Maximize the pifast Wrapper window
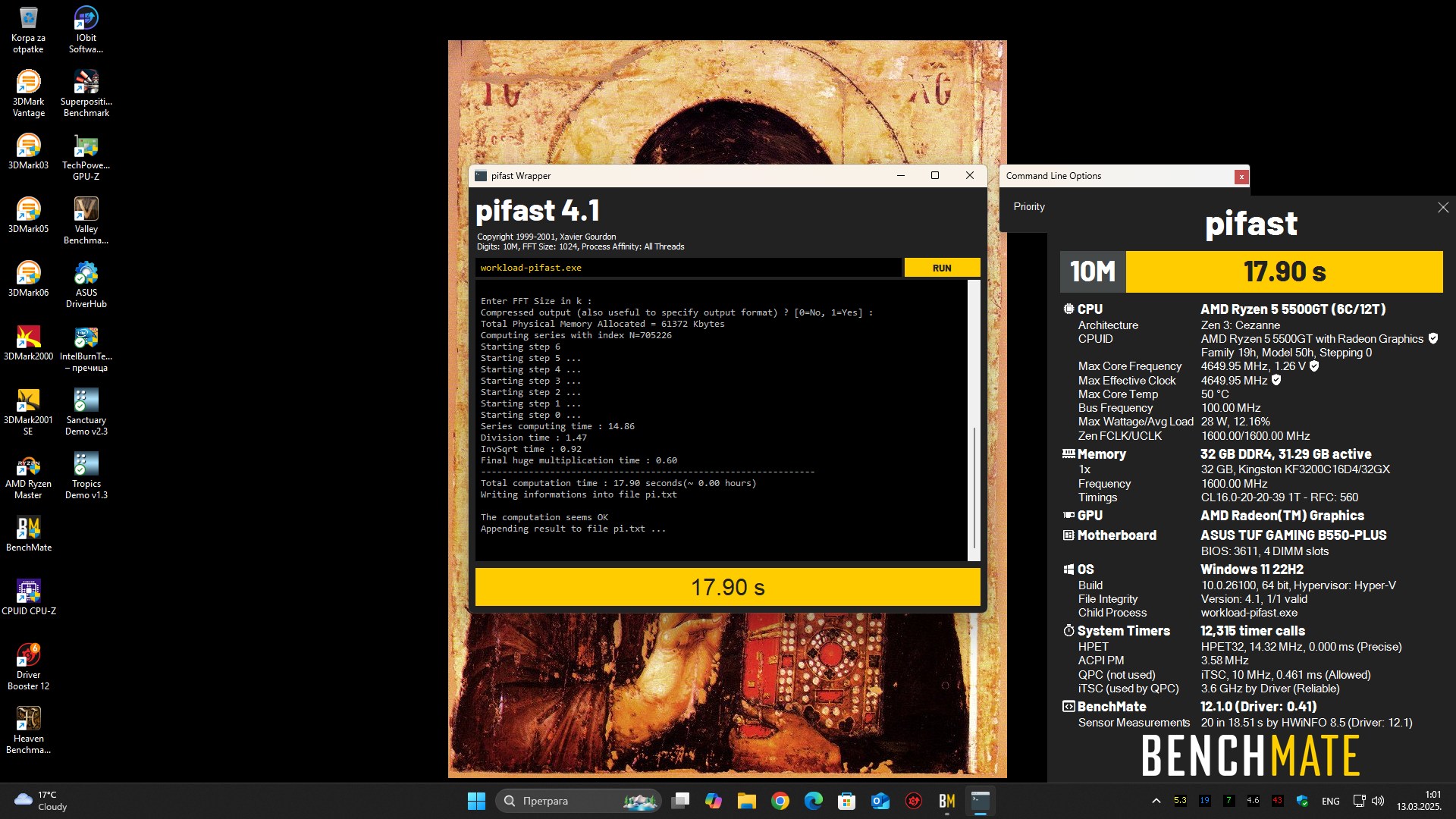The height and width of the screenshot is (819, 1456). 934,176
